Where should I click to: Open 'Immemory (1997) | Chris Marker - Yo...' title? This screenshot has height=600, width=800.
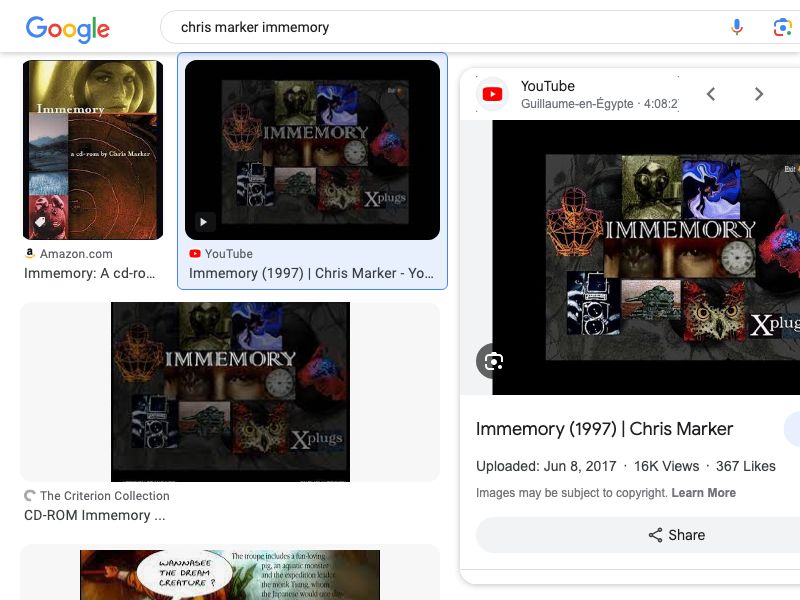pos(311,273)
